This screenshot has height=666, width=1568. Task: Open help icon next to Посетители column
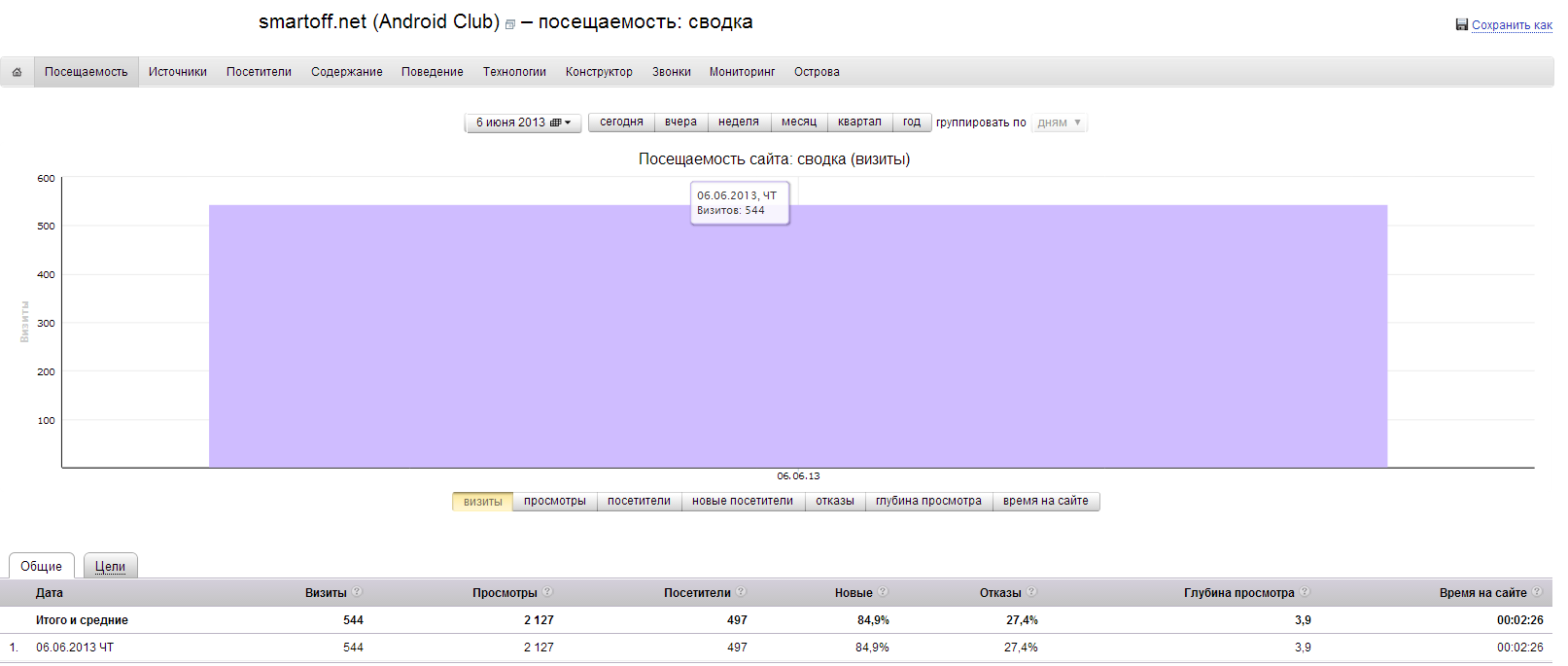[741, 592]
